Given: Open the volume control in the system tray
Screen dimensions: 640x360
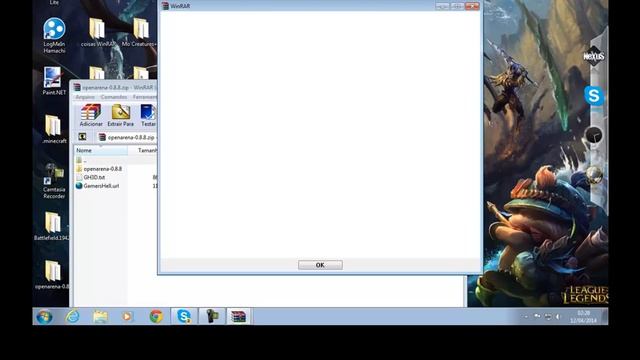Looking at the screenshot, I should [x=558, y=316].
